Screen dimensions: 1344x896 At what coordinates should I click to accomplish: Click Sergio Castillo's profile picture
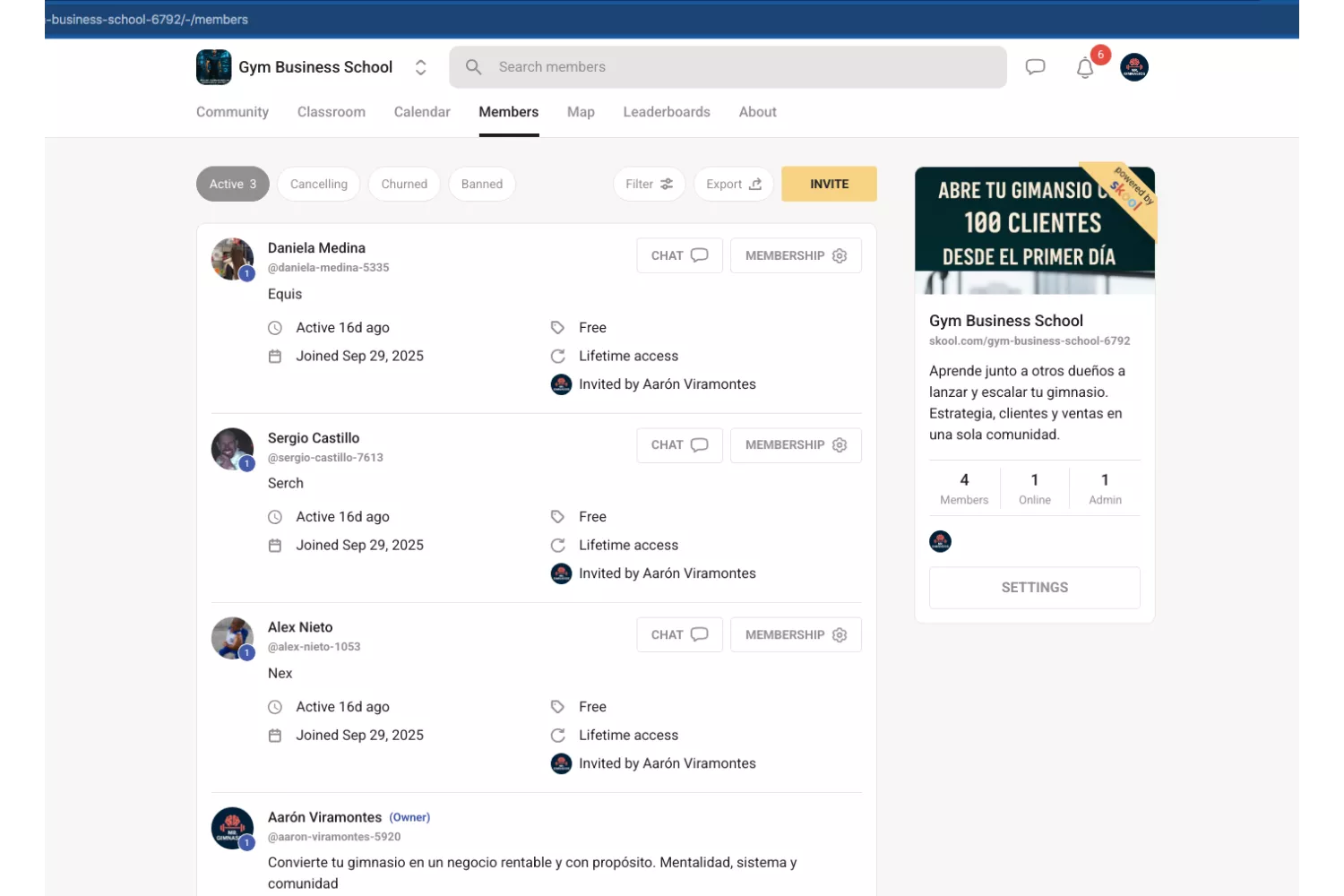pyautogui.click(x=232, y=449)
